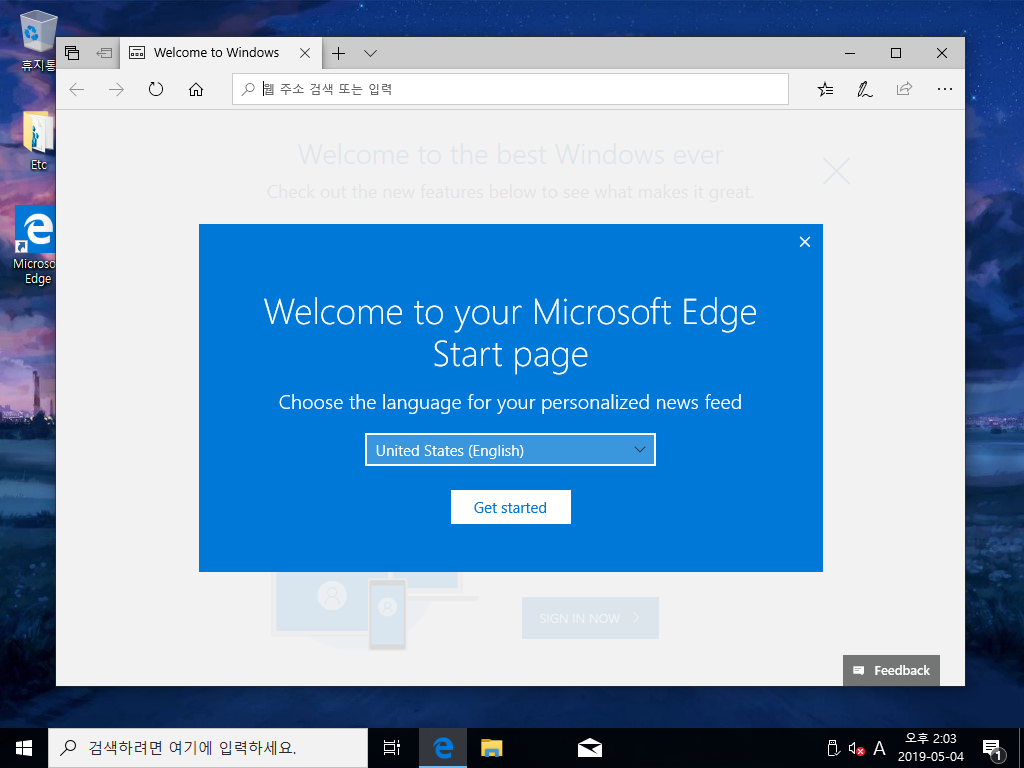Go forward to next page

coord(116,89)
